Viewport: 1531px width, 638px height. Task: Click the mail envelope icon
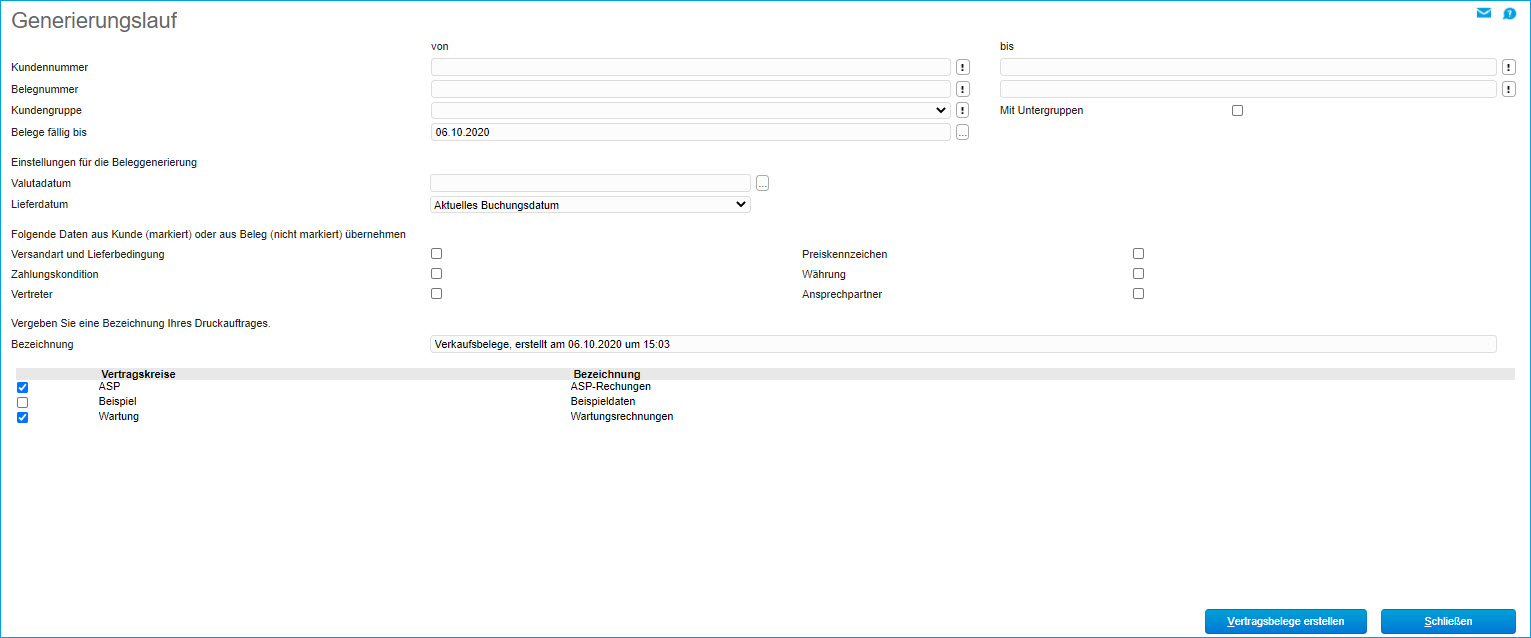pyautogui.click(x=1484, y=14)
